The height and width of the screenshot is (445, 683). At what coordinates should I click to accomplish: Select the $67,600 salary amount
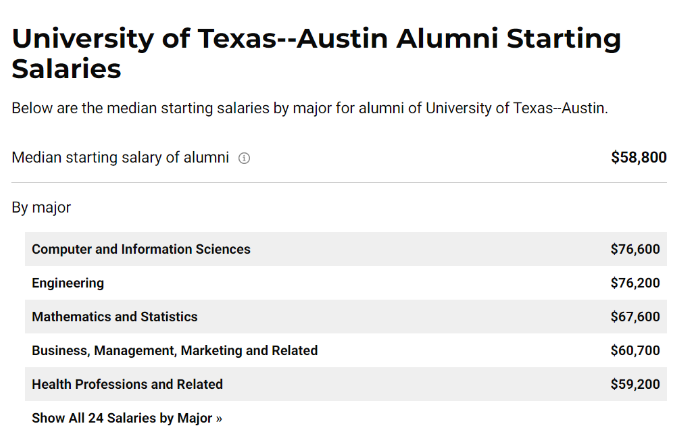[635, 317]
